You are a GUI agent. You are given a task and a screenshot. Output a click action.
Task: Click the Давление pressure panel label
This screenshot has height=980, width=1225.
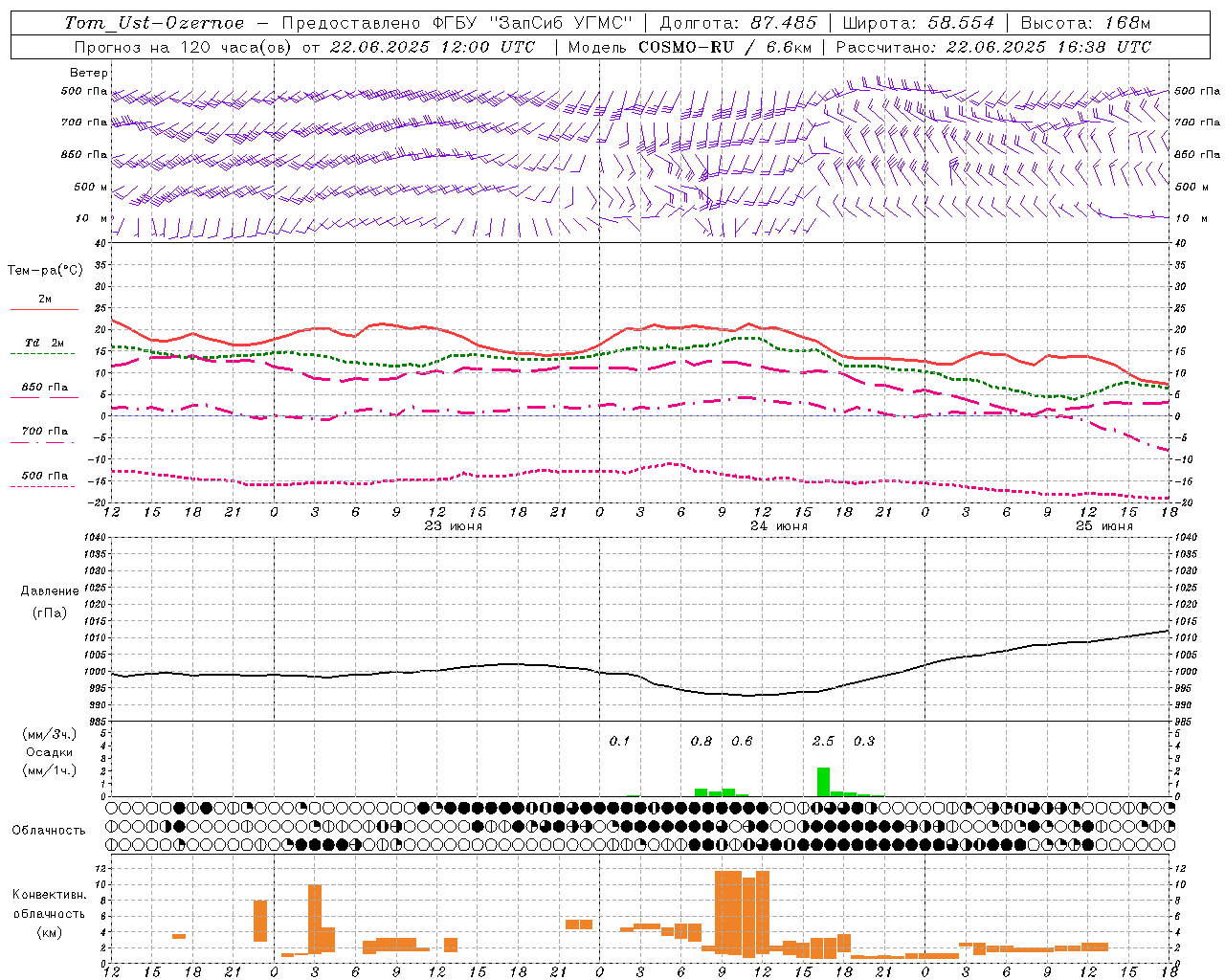click(x=50, y=591)
